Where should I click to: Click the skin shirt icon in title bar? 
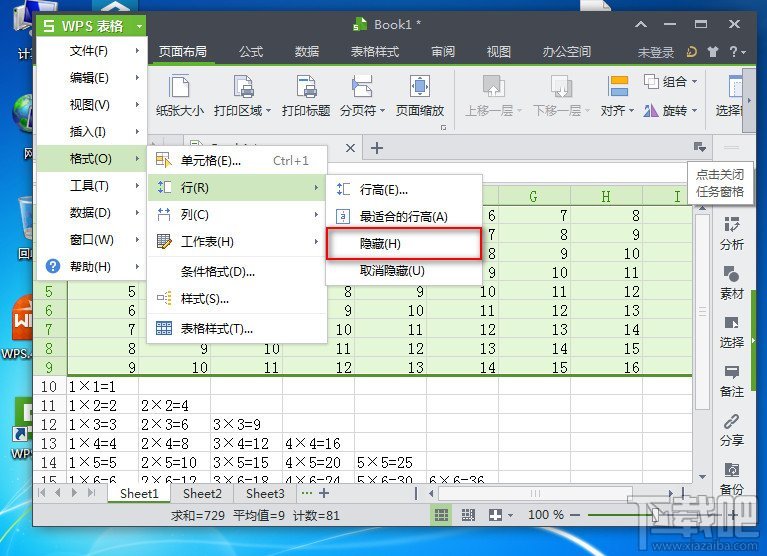(x=713, y=51)
